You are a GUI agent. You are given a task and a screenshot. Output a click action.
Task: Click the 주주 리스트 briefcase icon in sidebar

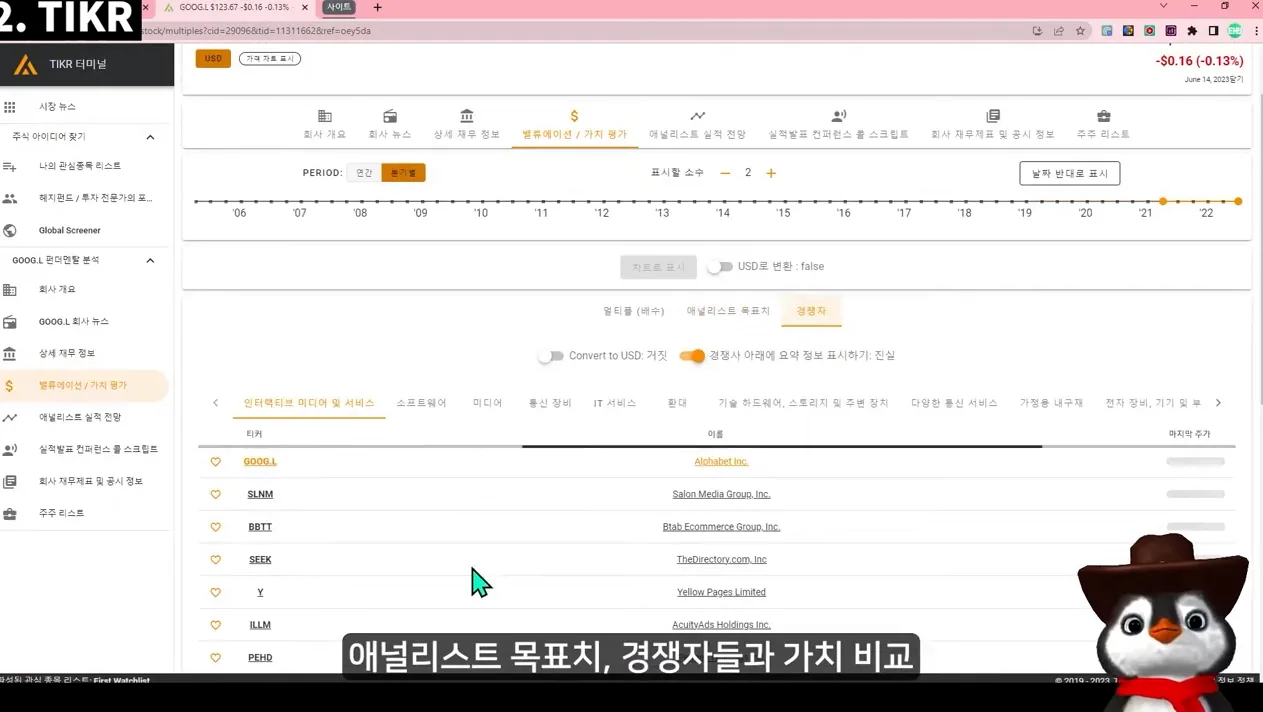[x=10, y=513]
